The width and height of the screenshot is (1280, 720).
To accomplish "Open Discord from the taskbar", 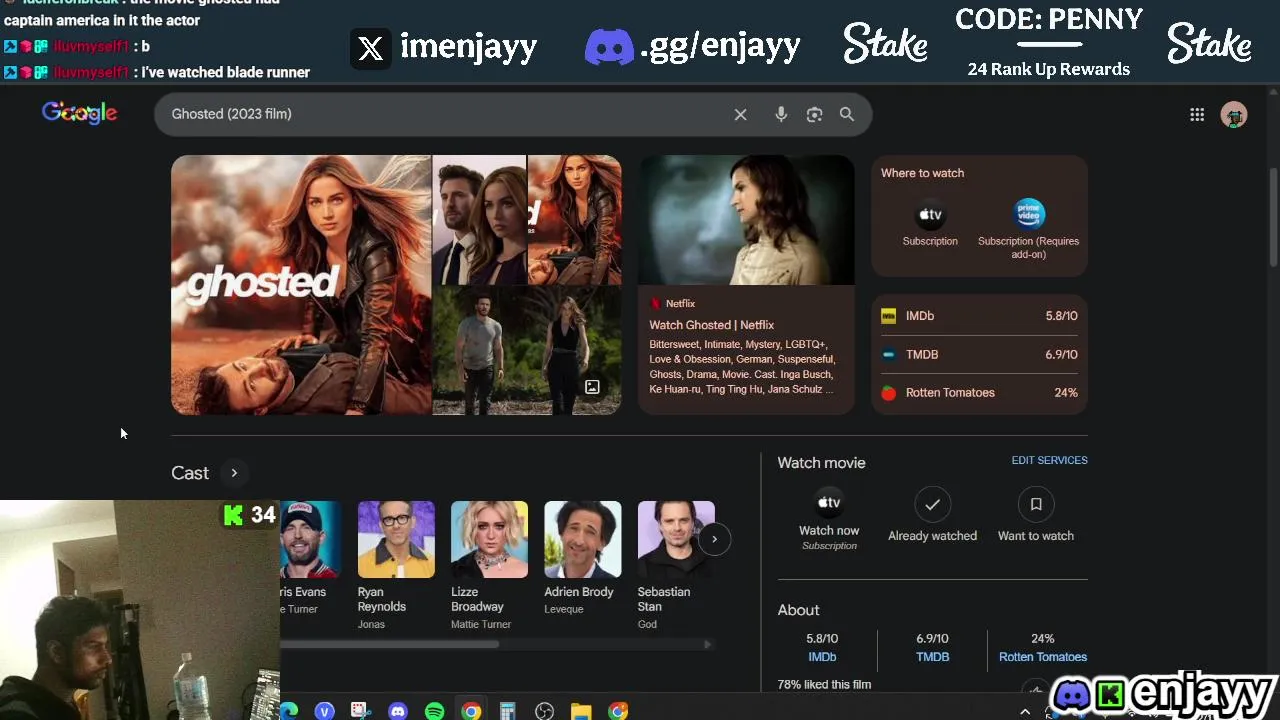I will (398, 711).
